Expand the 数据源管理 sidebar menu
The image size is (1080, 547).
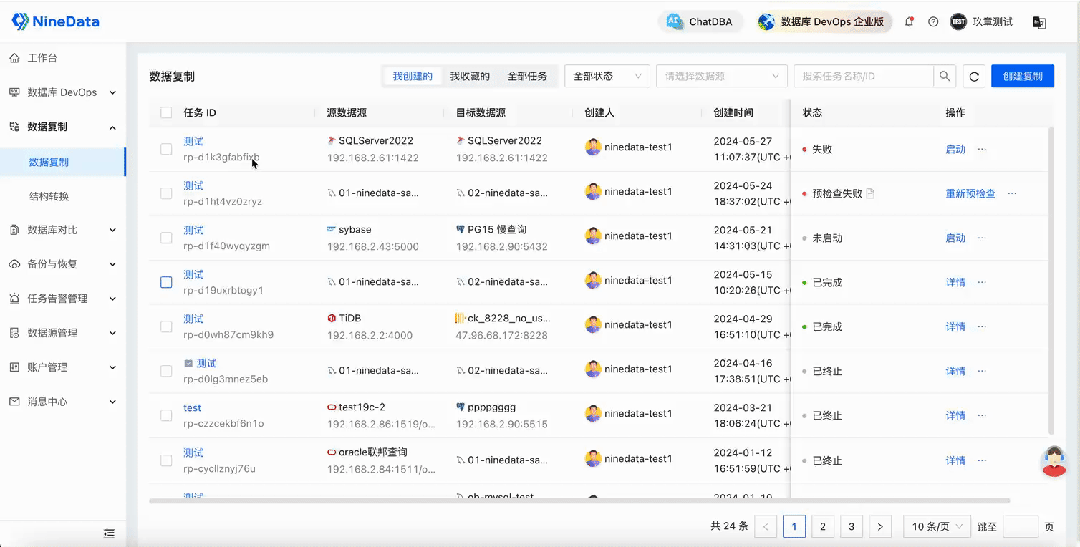click(62, 333)
